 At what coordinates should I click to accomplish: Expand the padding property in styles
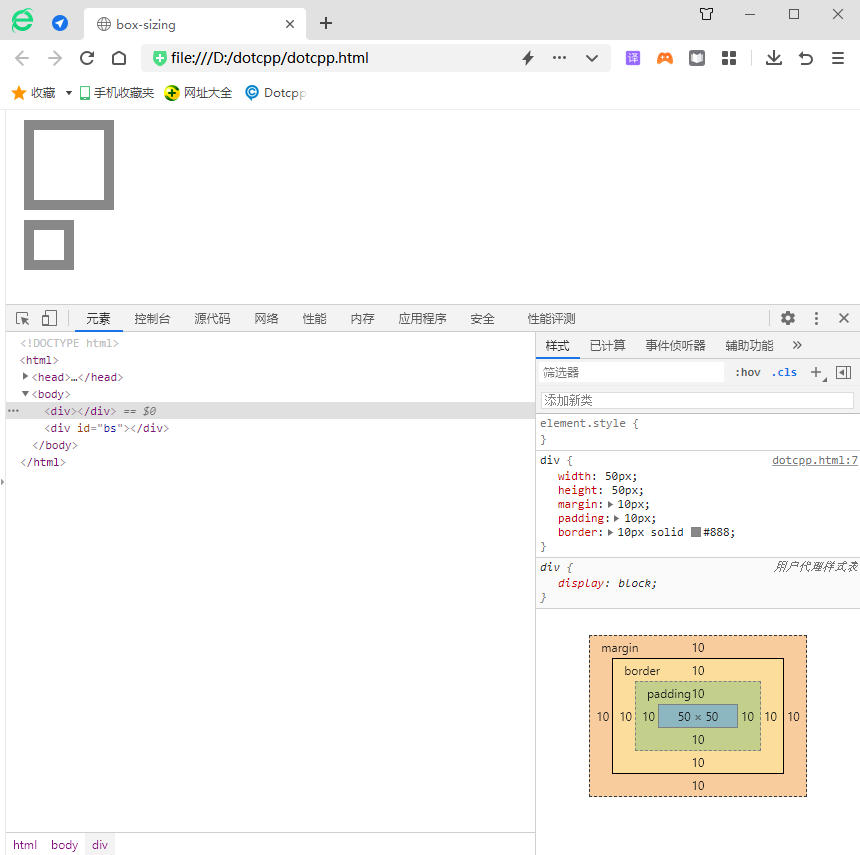click(615, 518)
